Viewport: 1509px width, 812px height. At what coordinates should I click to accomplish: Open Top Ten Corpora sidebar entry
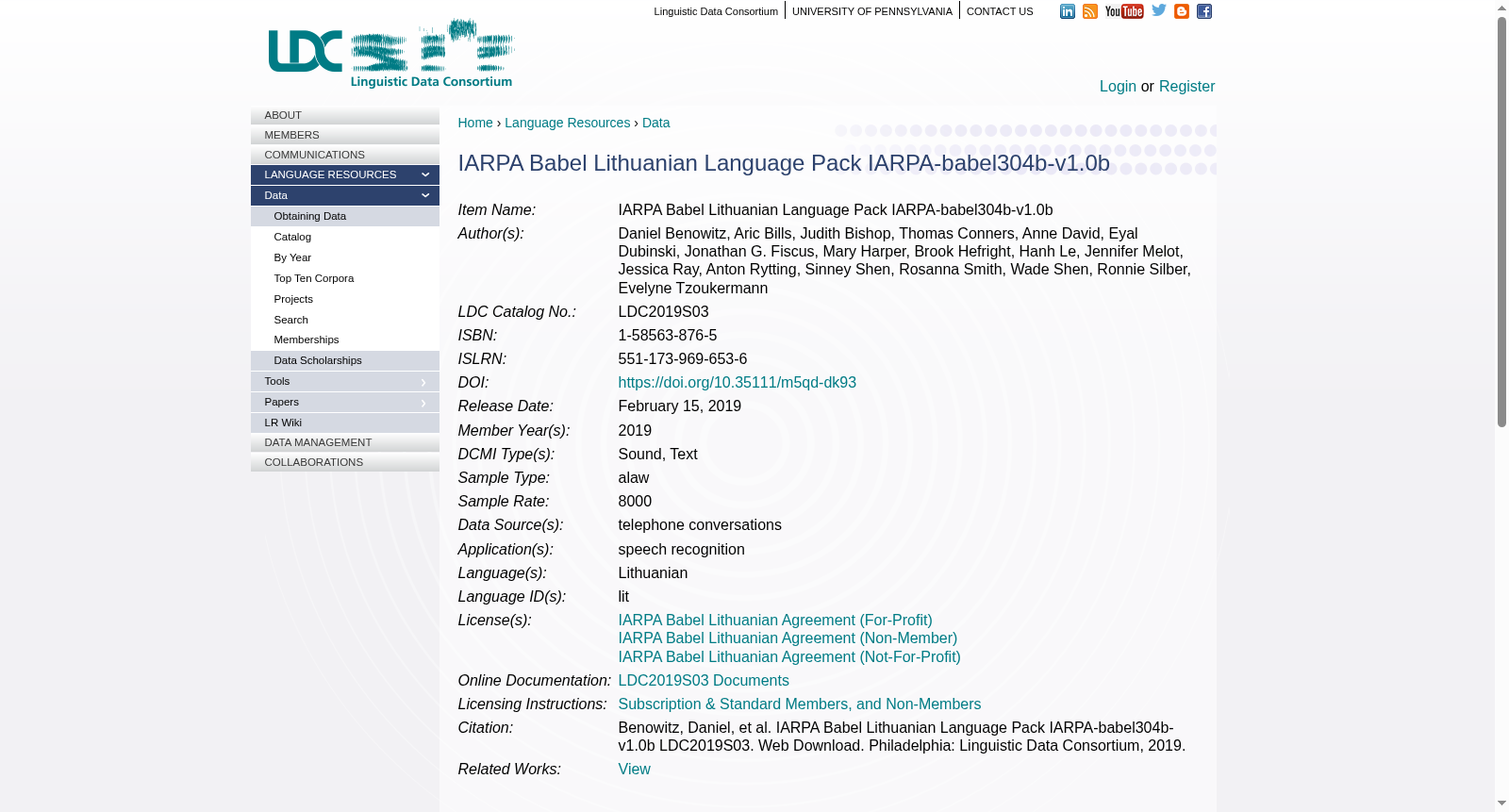(345, 278)
